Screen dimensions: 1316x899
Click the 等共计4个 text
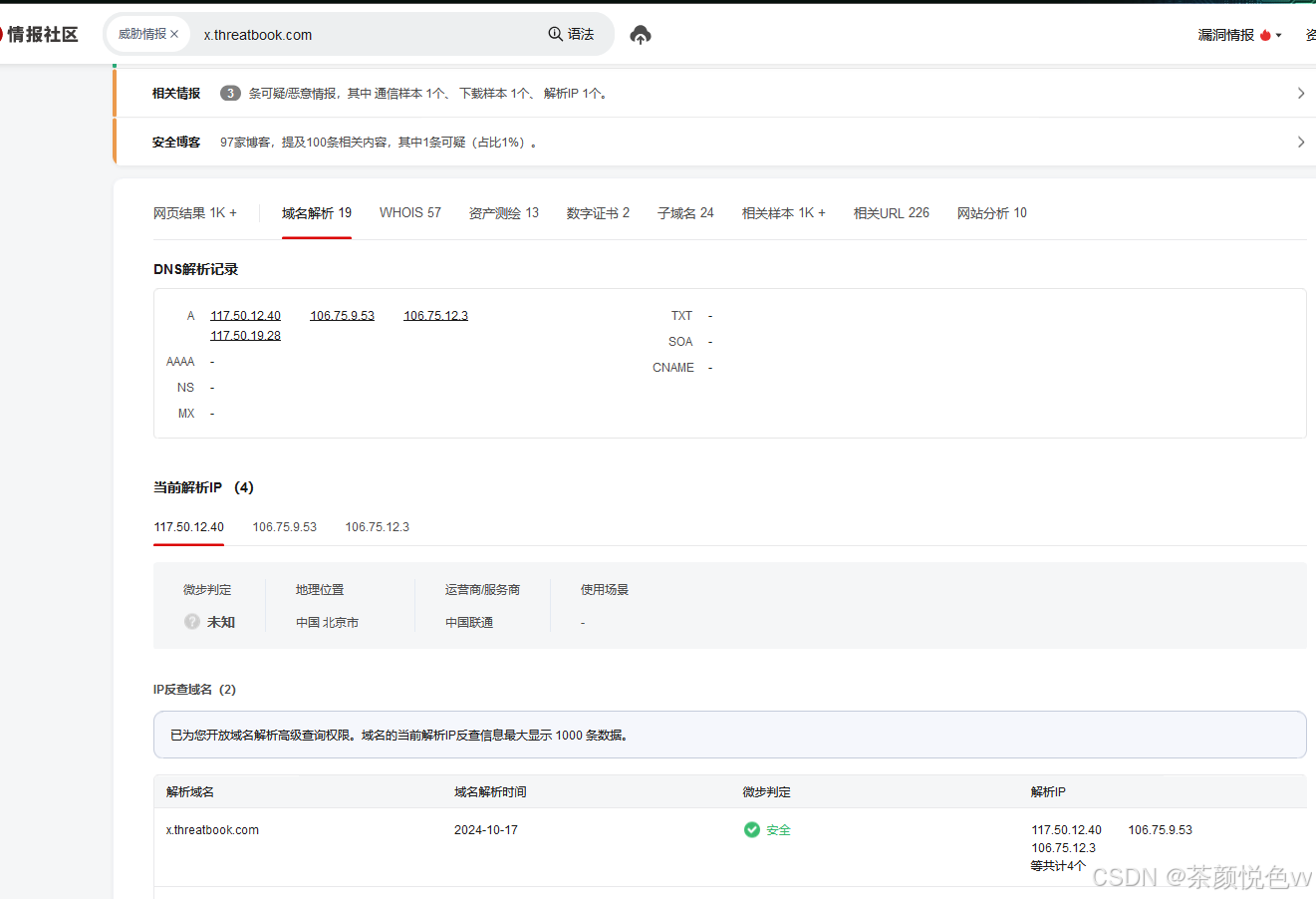1058,866
